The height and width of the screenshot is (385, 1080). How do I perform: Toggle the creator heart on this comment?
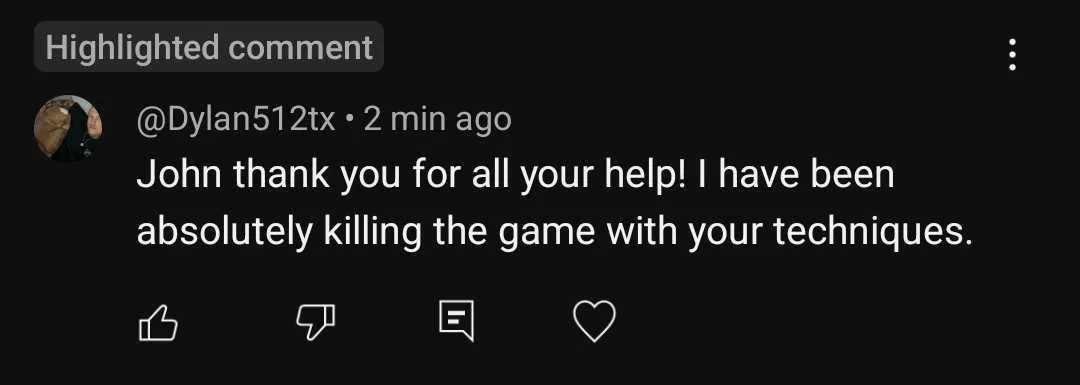coord(595,322)
